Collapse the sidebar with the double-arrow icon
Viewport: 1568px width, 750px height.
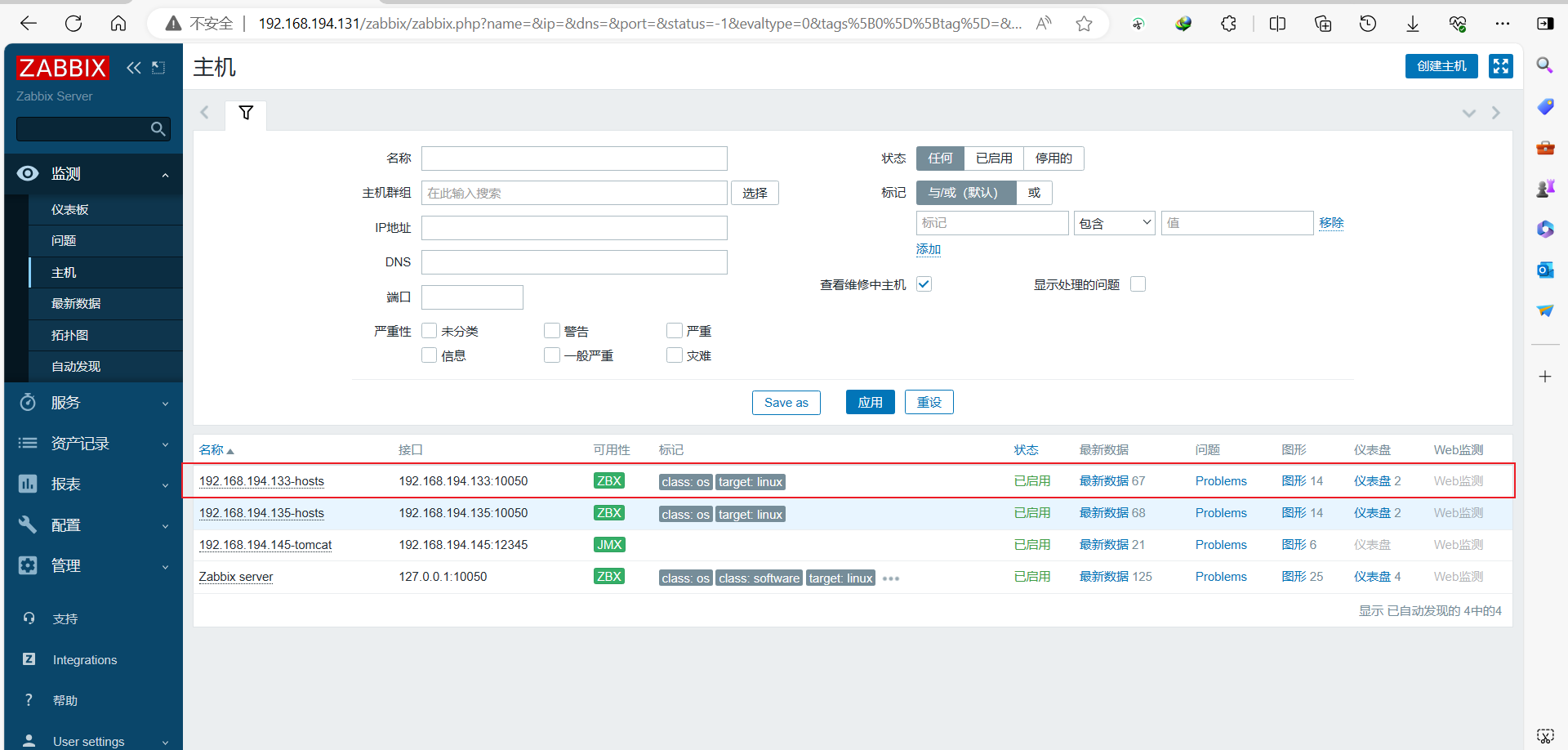click(x=134, y=68)
